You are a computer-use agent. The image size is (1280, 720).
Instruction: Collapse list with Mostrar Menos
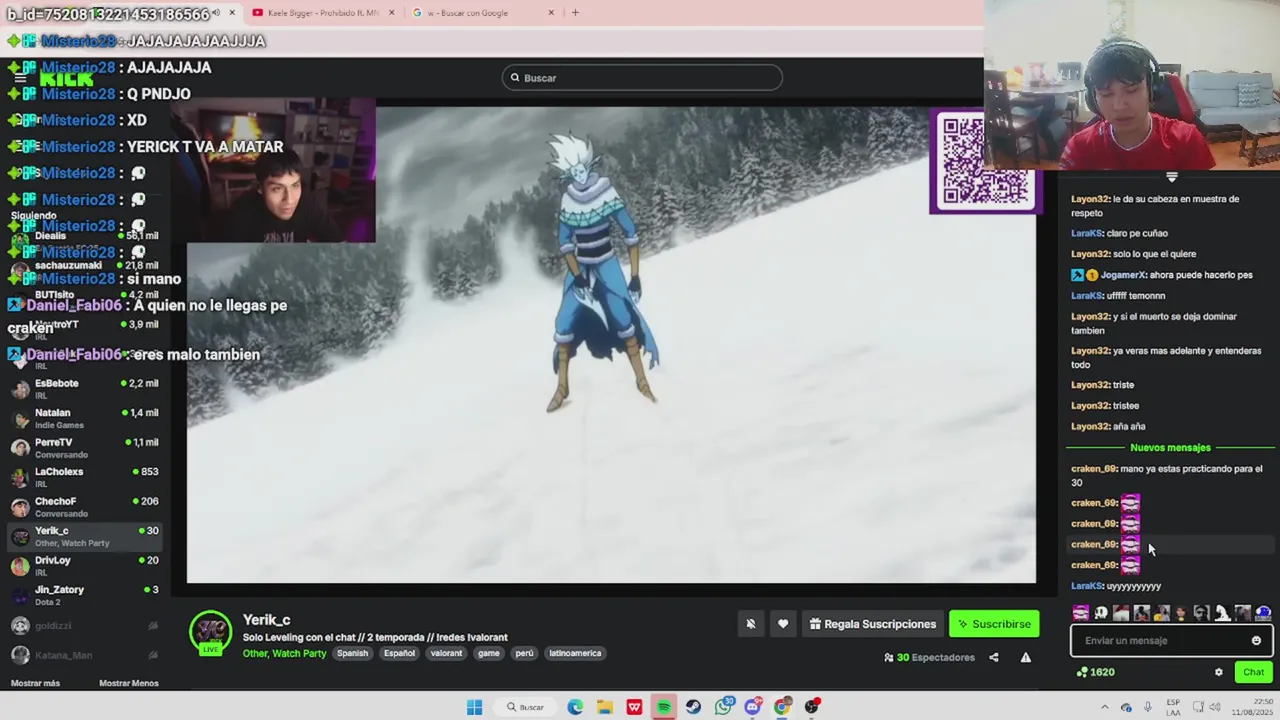[128, 683]
